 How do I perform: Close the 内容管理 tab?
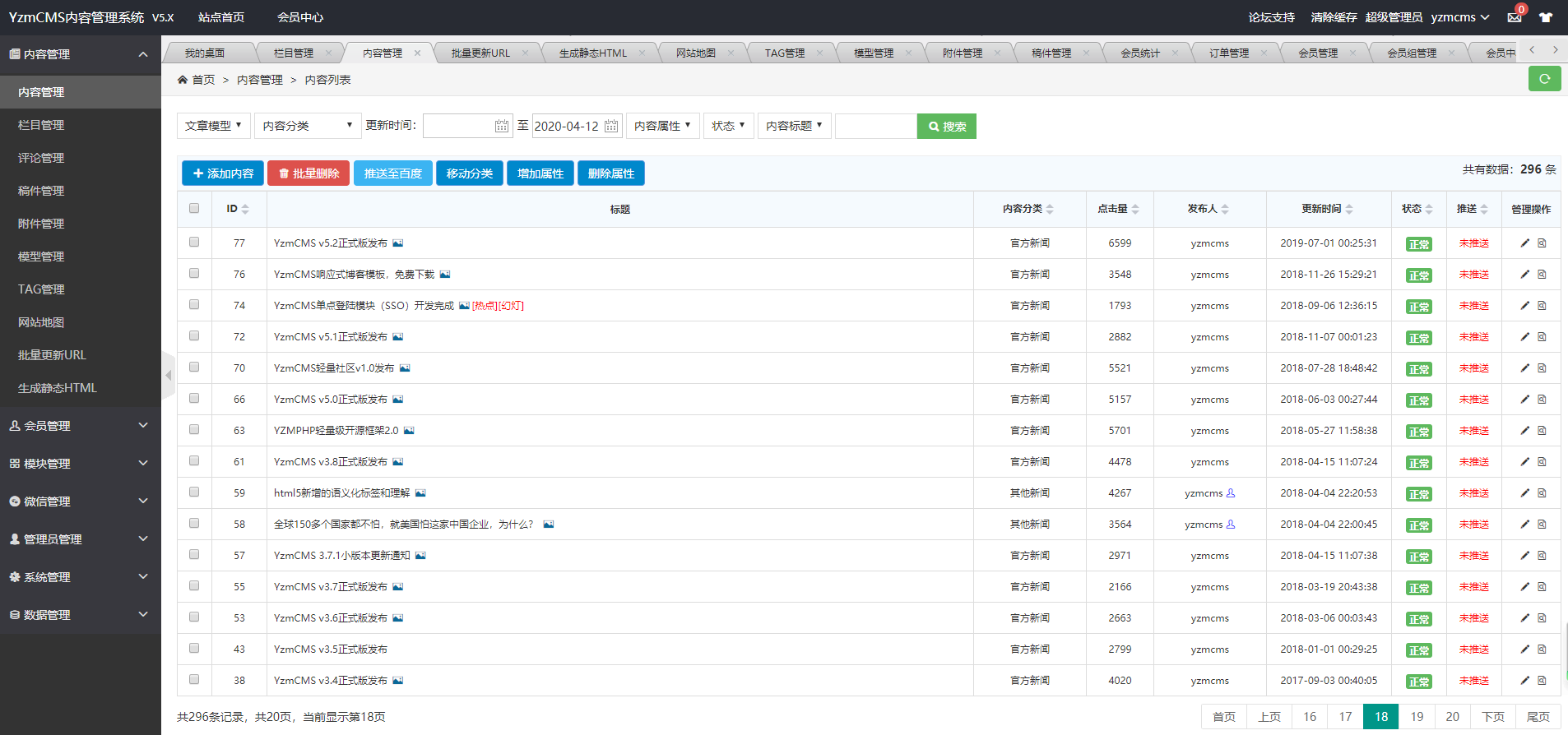click(417, 53)
